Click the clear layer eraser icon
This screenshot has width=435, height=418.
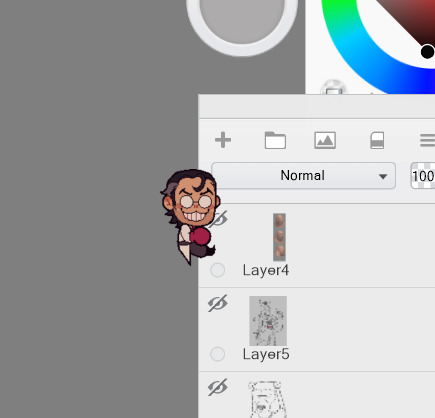[377, 140]
